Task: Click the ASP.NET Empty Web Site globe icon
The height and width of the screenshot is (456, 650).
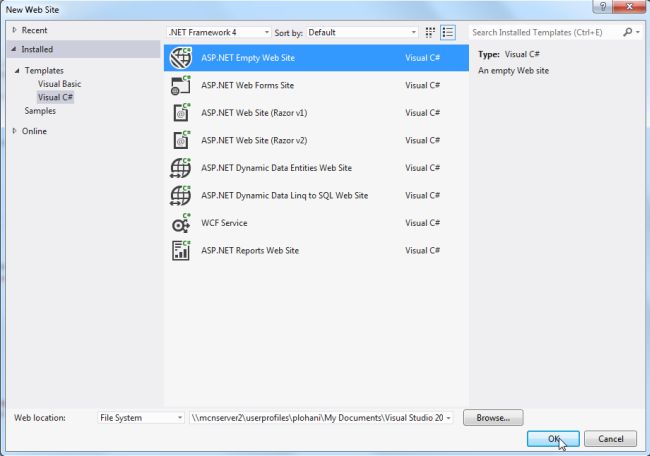Action: point(181,58)
